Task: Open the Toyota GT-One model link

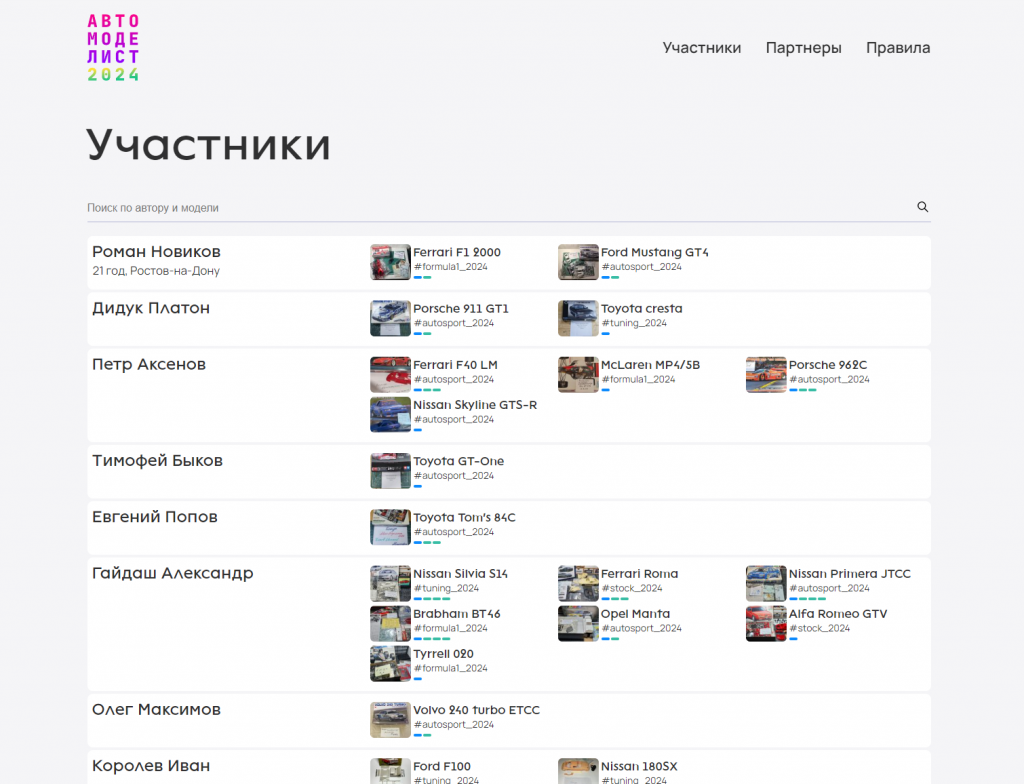Action: [458, 461]
